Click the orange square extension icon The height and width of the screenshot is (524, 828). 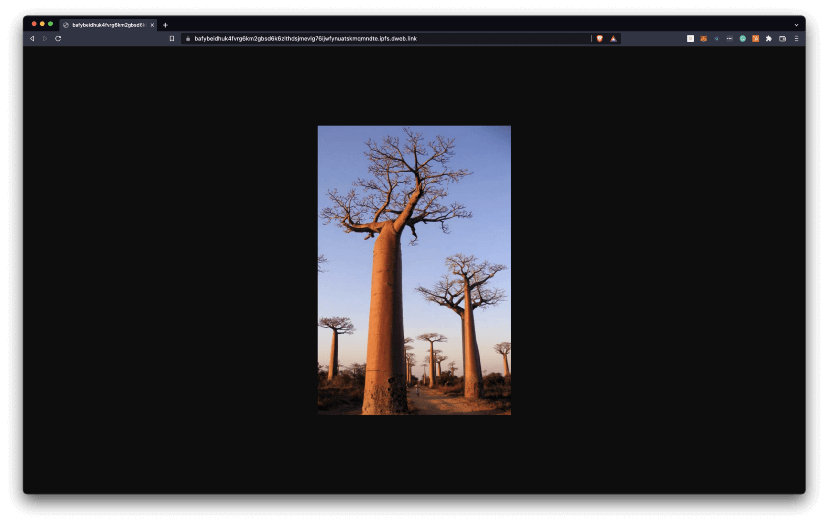click(x=756, y=38)
